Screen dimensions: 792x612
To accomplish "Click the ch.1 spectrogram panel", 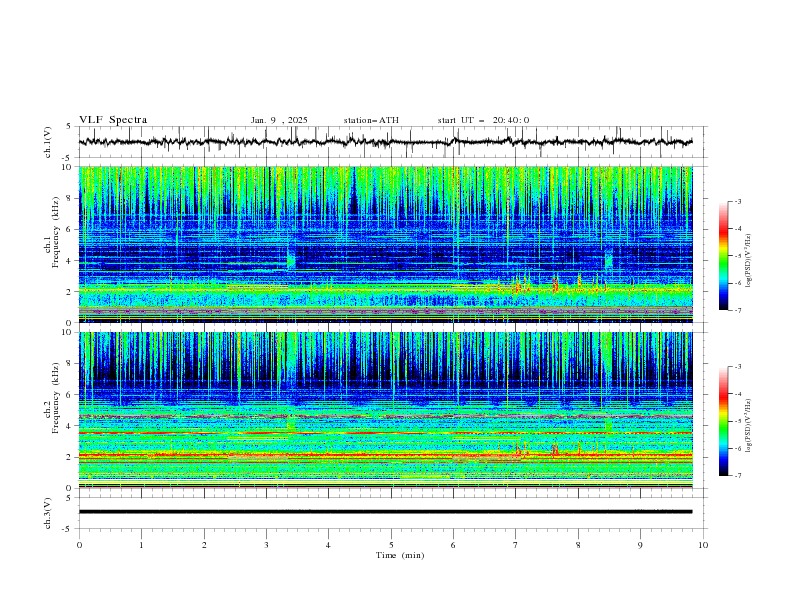I will (385, 244).
